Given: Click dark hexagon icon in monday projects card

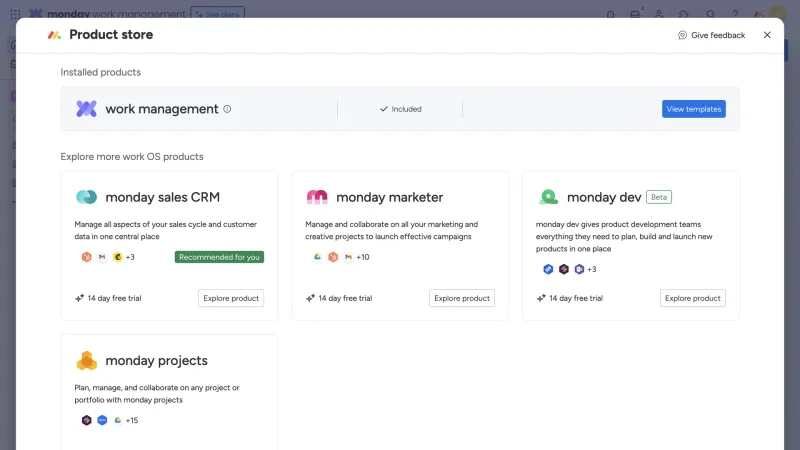Looking at the screenshot, I should [x=86, y=420].
